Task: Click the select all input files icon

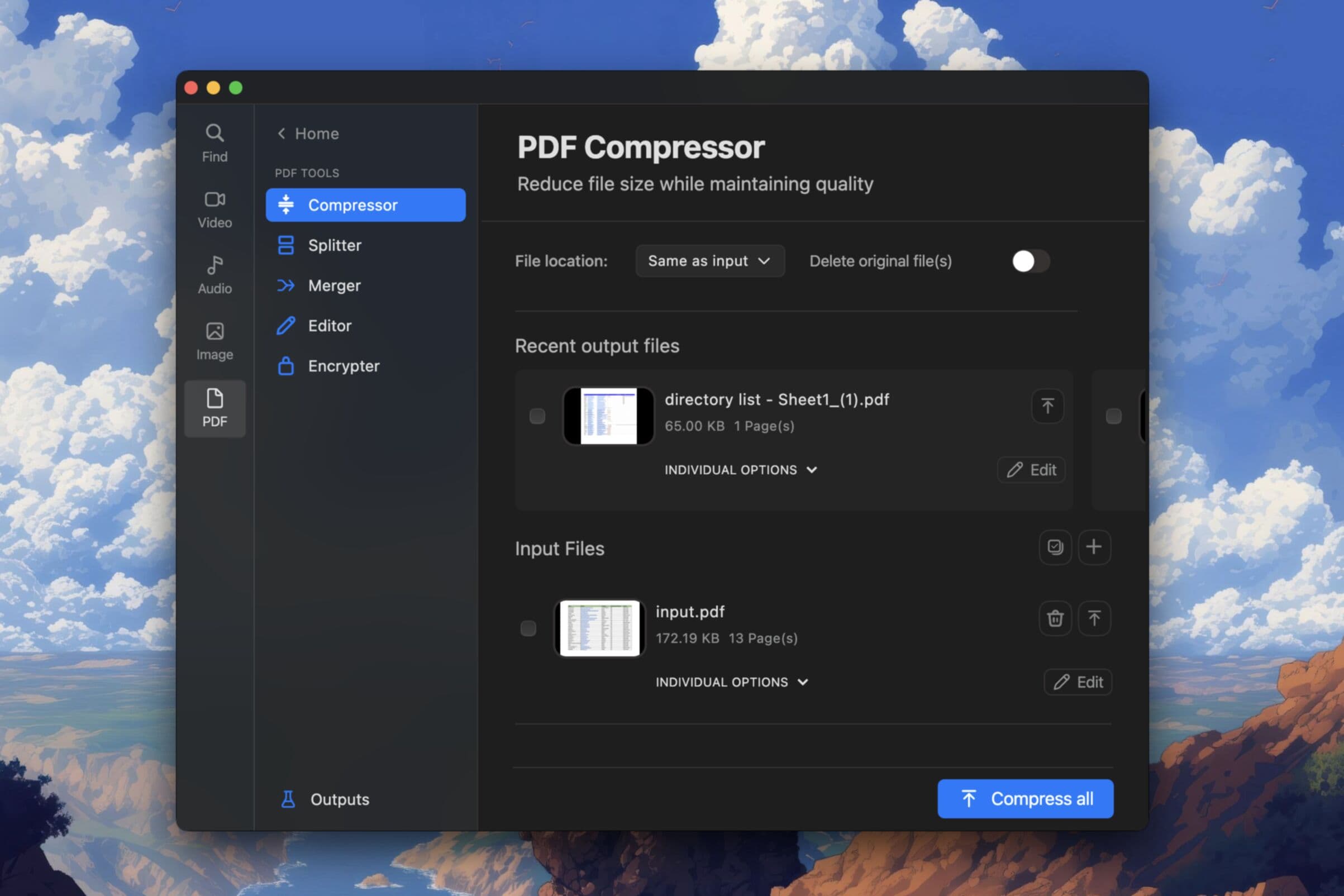Action: click(x=1055, y=547)
